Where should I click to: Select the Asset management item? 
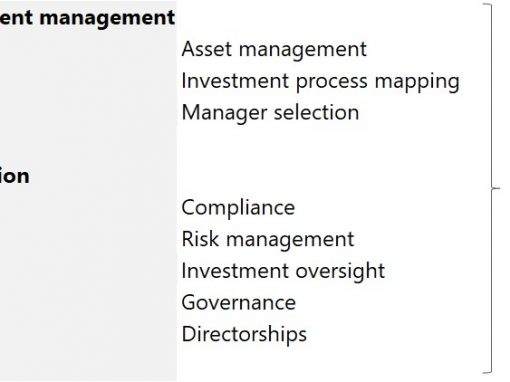click(274, 50)
